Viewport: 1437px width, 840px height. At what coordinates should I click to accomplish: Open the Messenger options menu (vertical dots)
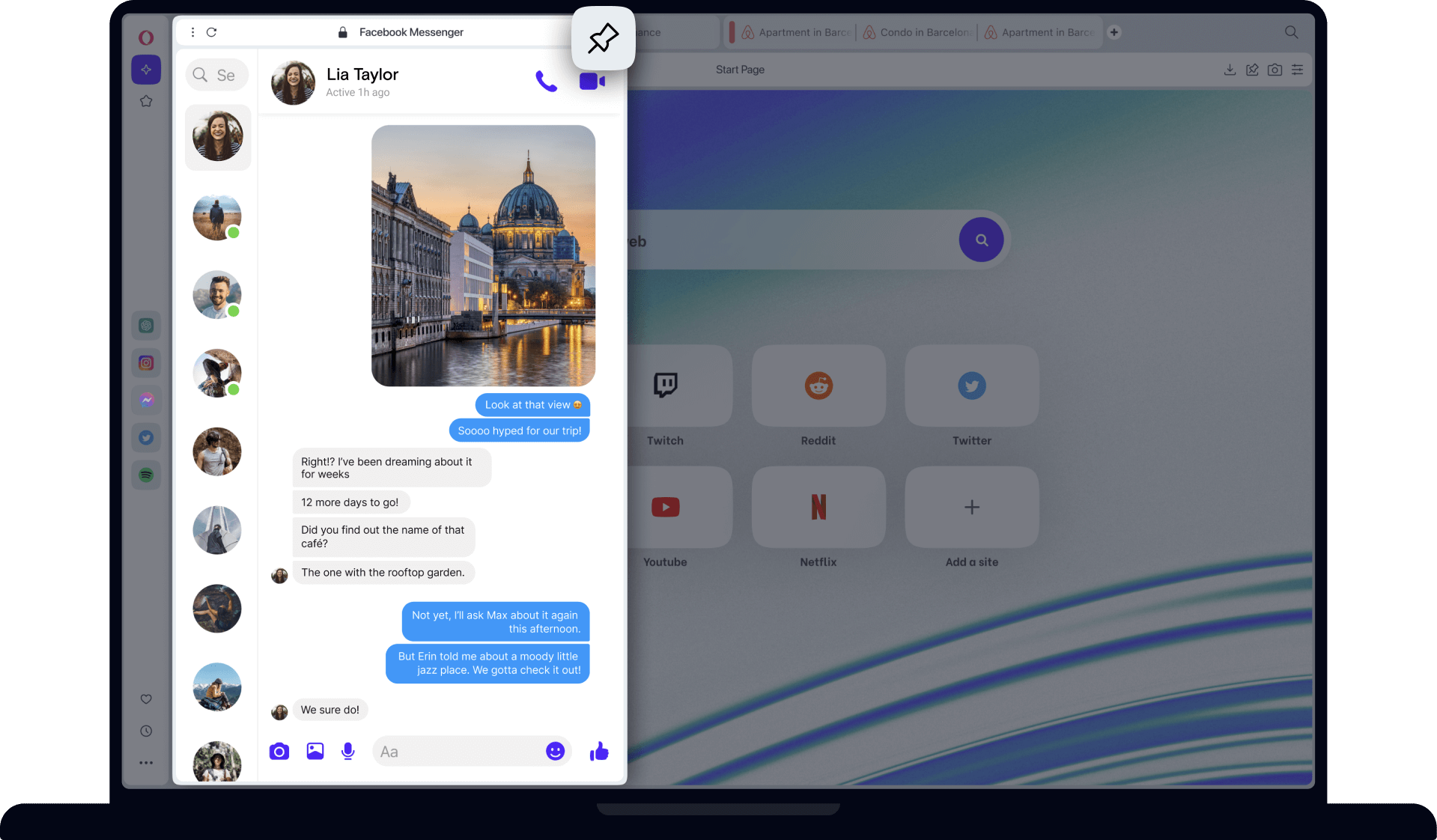click(x=192, y=32)
